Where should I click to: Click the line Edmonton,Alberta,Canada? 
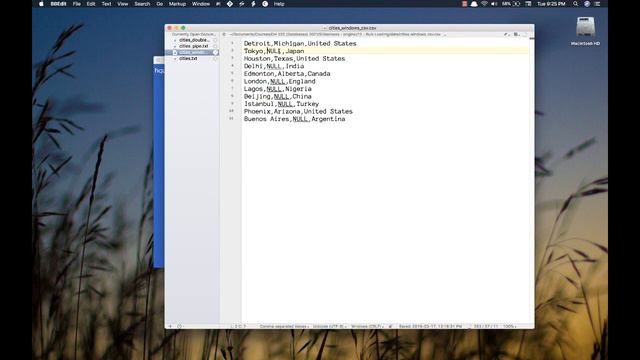tap(287, 73)
